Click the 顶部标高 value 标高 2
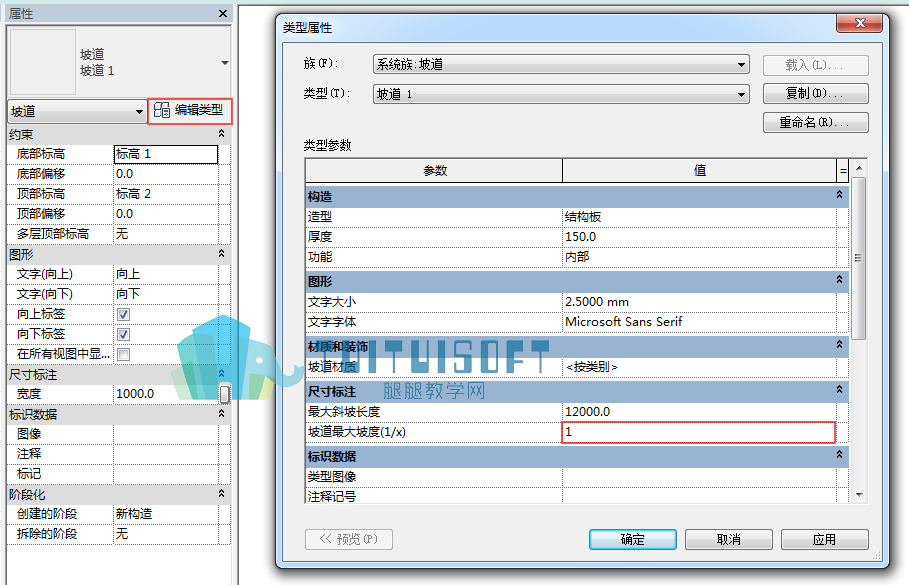Image resolution: width=909 pixels, height=585 pixels. (x=166, y=194)
